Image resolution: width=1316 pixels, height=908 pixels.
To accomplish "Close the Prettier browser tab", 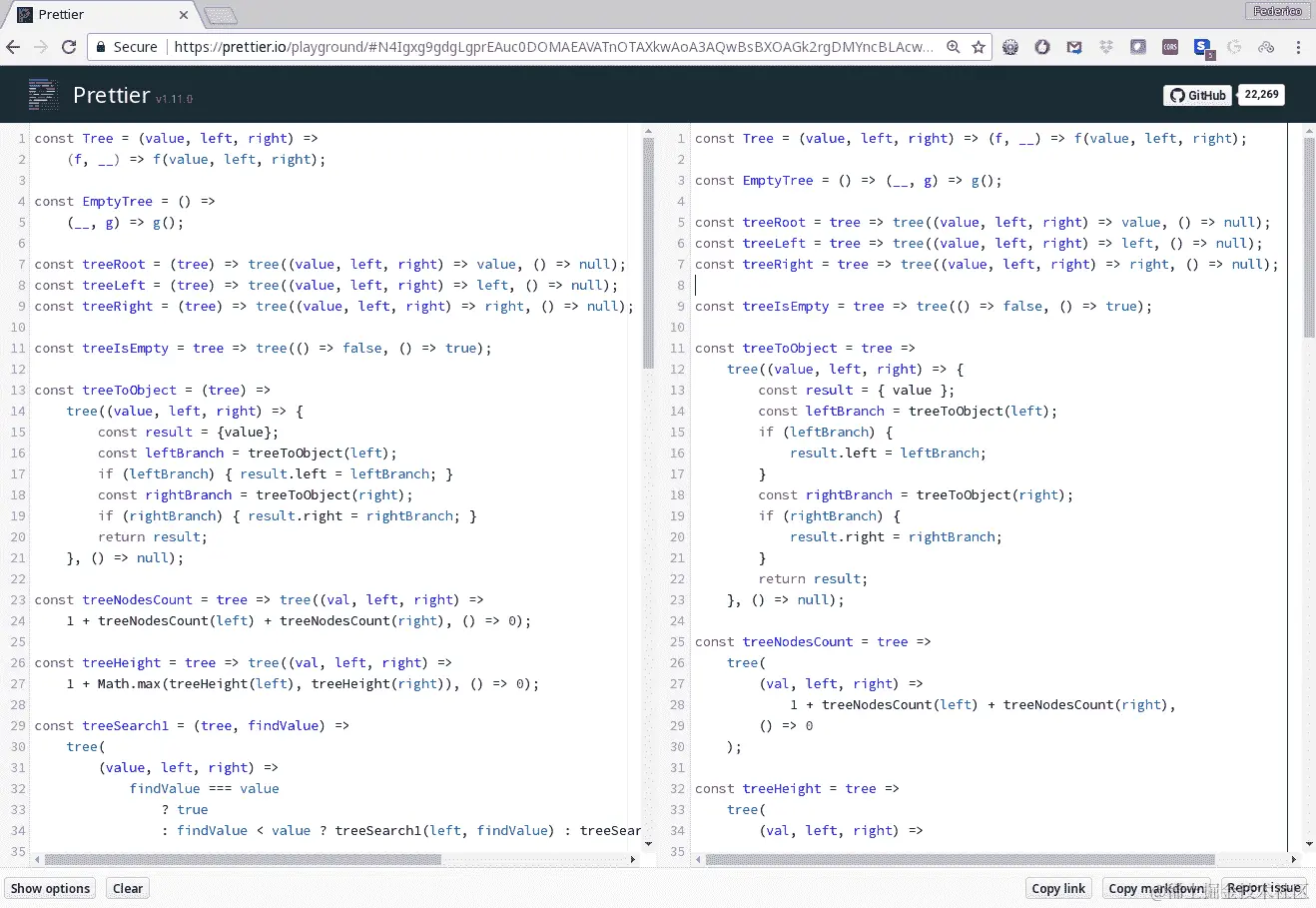I will [184, 15].
